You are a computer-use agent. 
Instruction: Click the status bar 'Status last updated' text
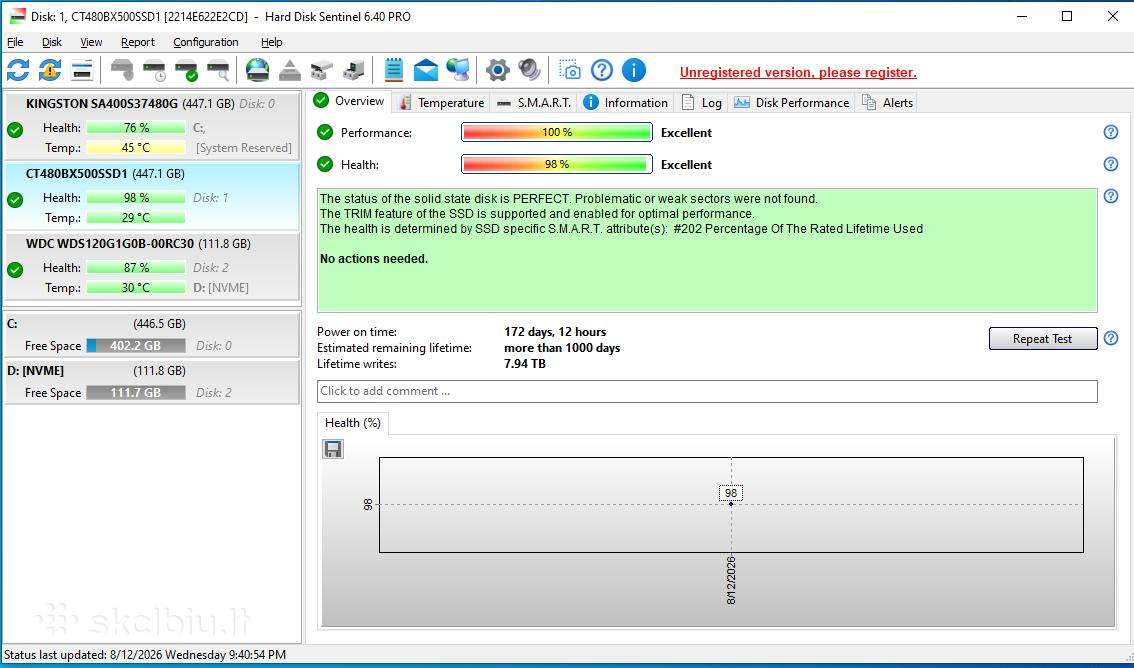145,655
